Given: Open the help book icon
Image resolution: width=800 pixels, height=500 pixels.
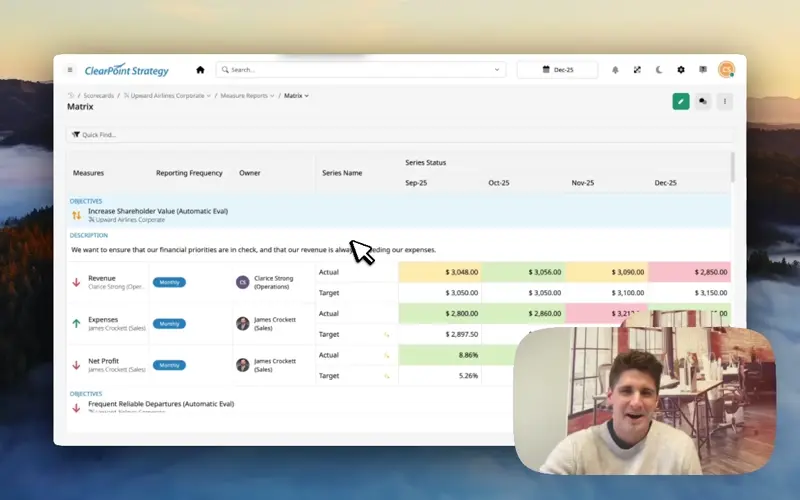Looking at the screenshot, I should (703, 70).
